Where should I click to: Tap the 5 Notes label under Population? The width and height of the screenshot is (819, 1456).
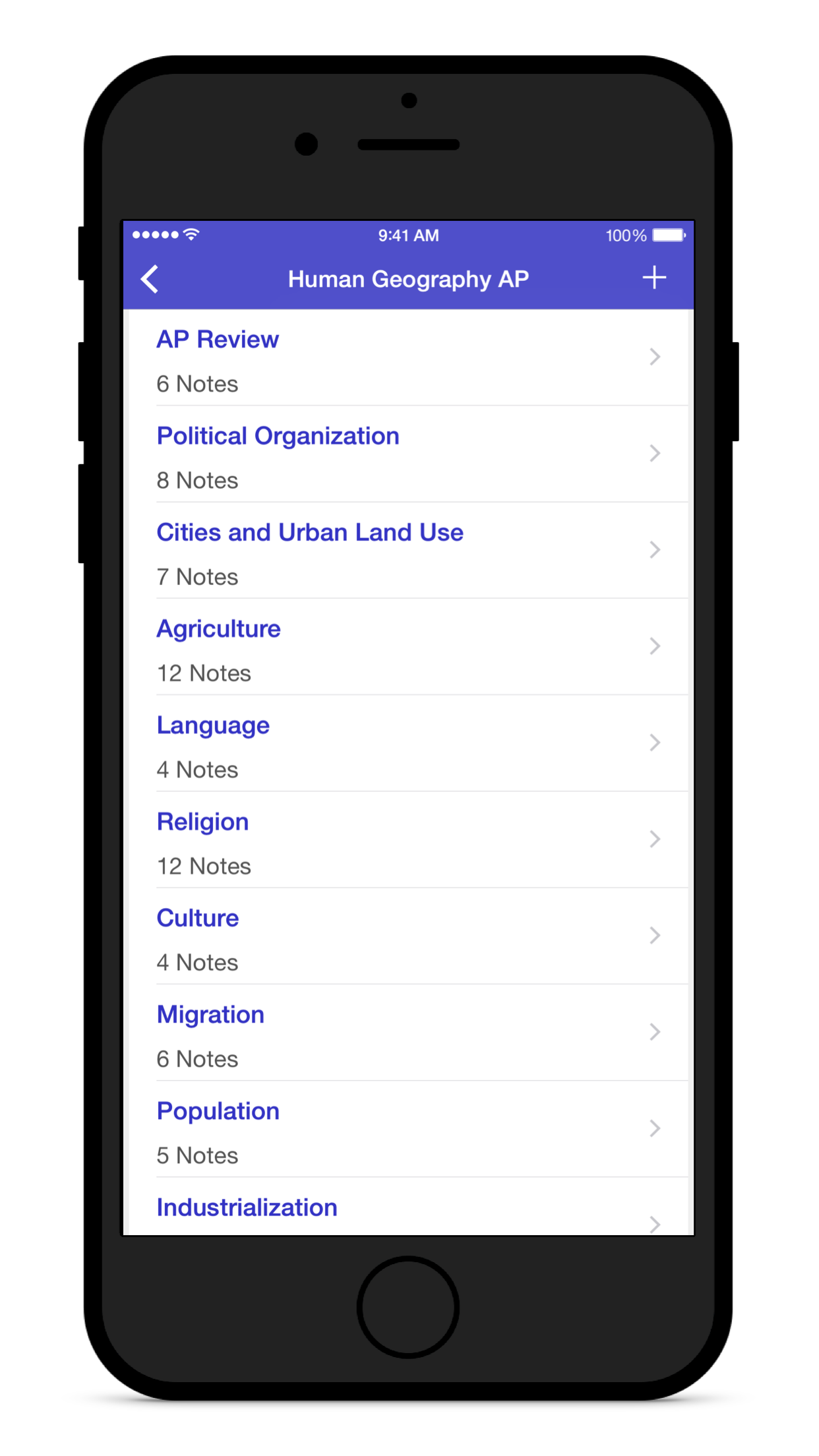tap(197, 1155)
